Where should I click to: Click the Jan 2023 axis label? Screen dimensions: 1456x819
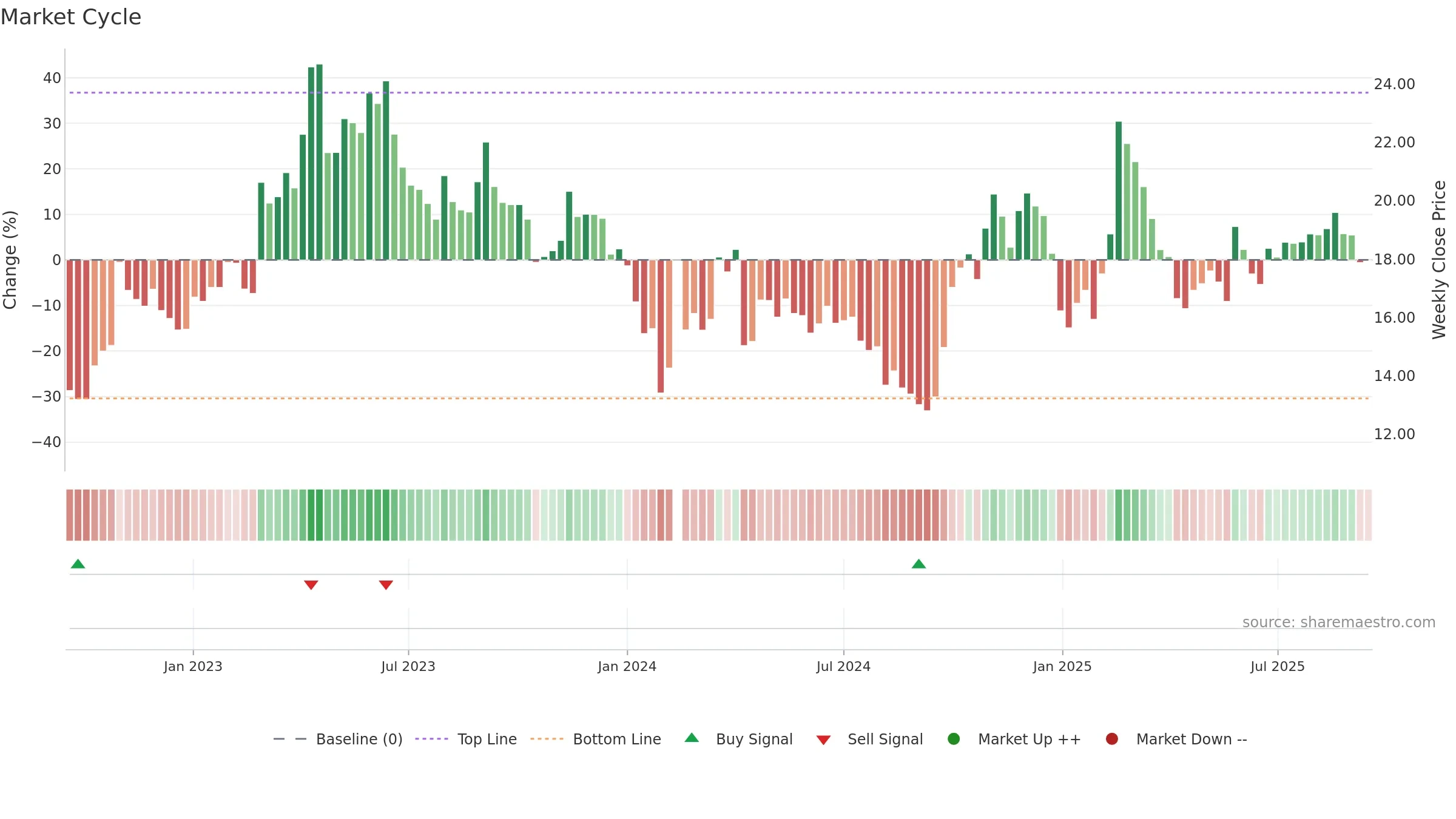193,666
